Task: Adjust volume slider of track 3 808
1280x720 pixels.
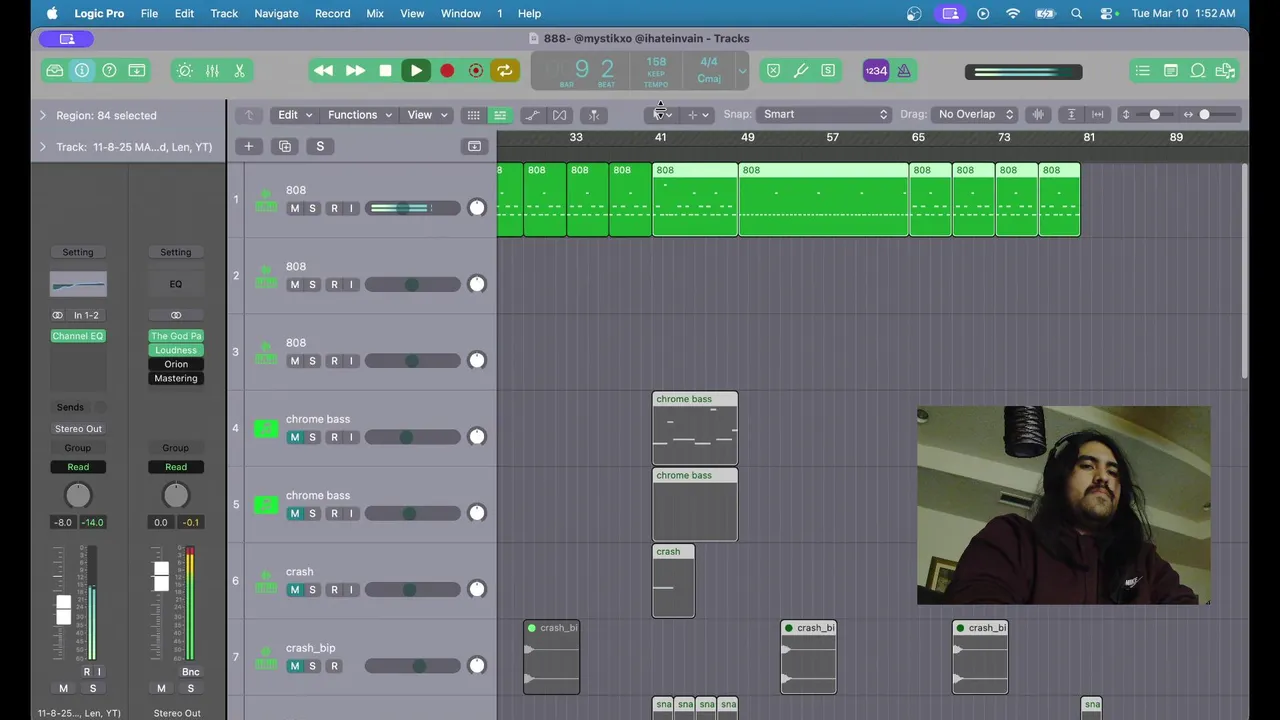Action: (x=412, y=361)
